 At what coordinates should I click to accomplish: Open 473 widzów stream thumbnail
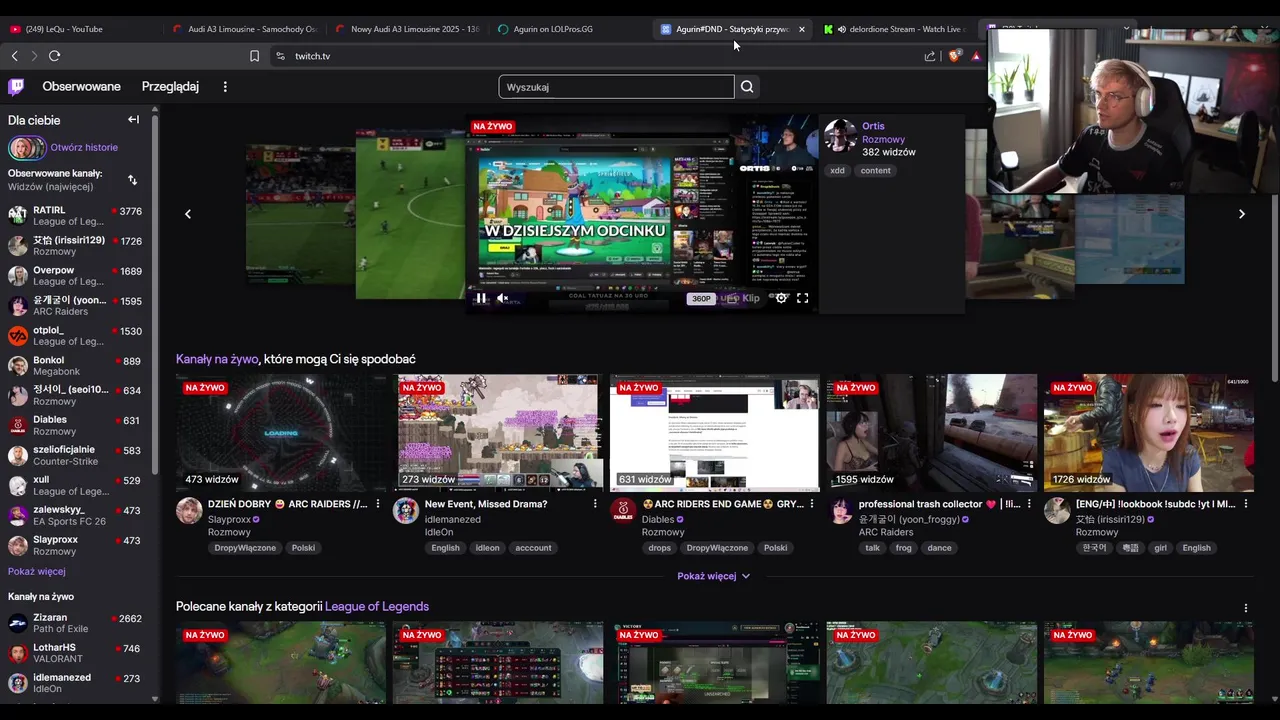point(280,432)
